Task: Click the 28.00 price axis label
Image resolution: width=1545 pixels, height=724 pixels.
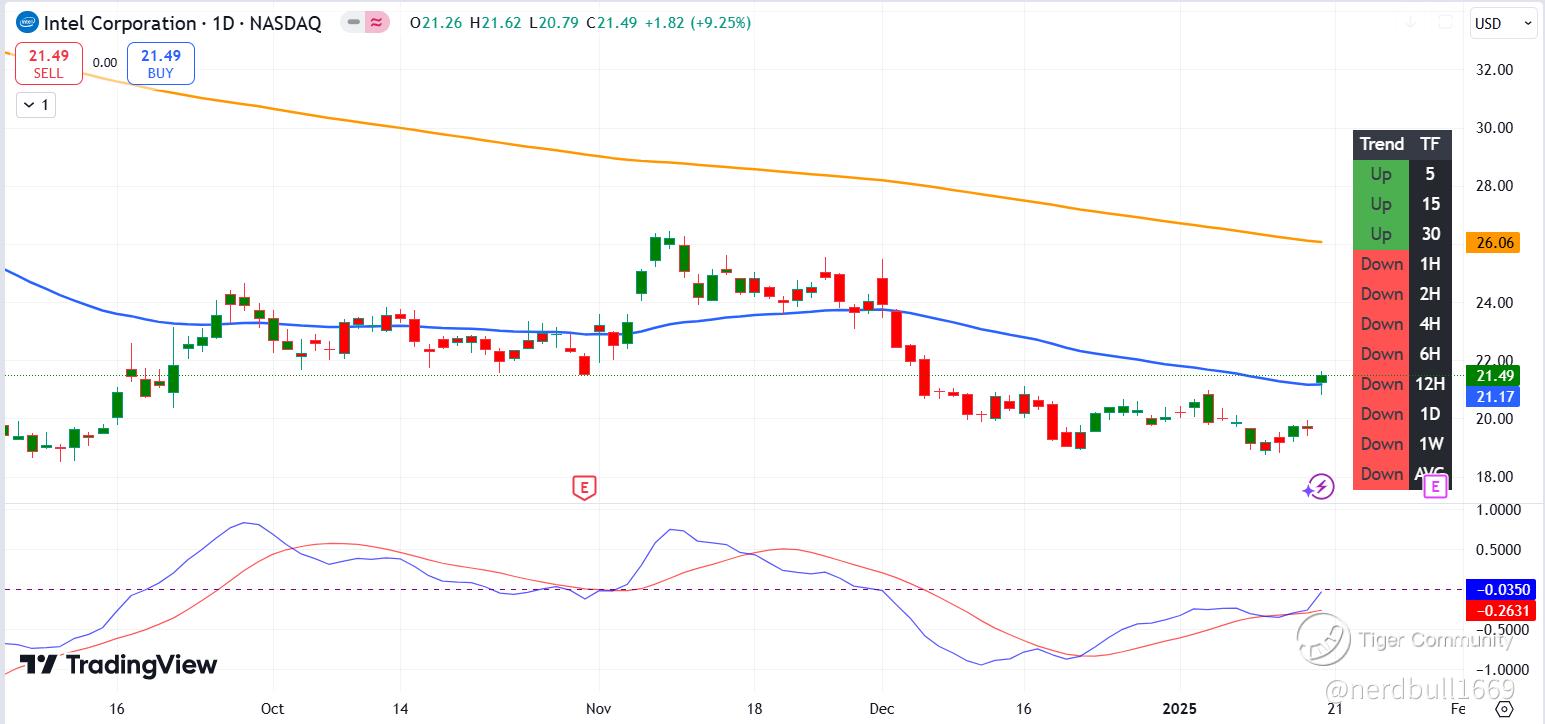Action: pos(1494,185)
